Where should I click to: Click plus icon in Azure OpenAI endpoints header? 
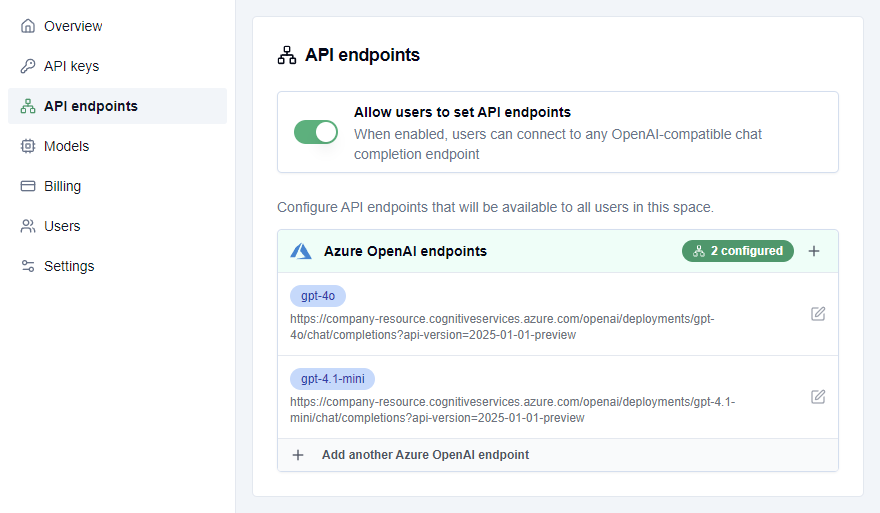click(814, 251)
